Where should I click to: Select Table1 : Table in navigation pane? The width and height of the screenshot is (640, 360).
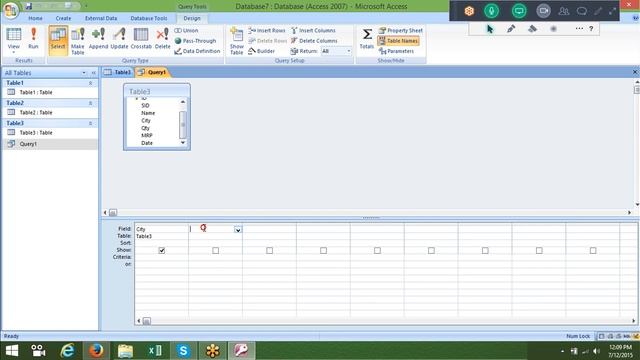(50, 92)
